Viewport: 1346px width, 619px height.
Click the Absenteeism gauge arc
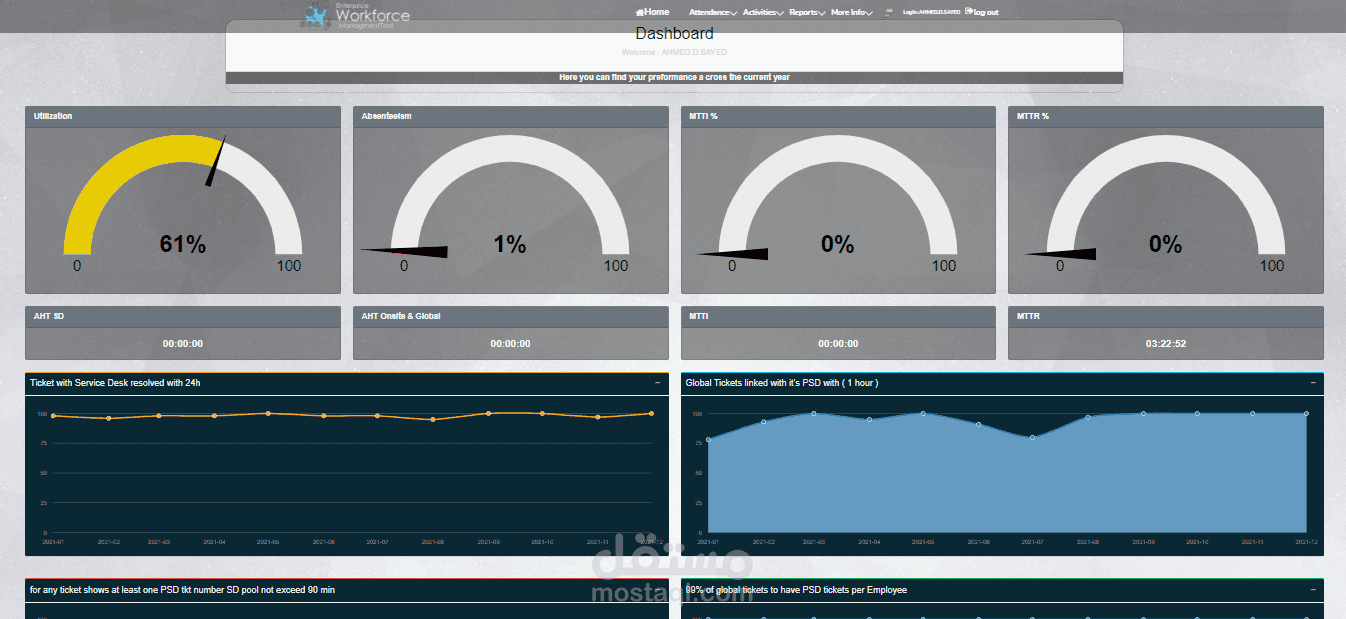(x=510, y=150)
